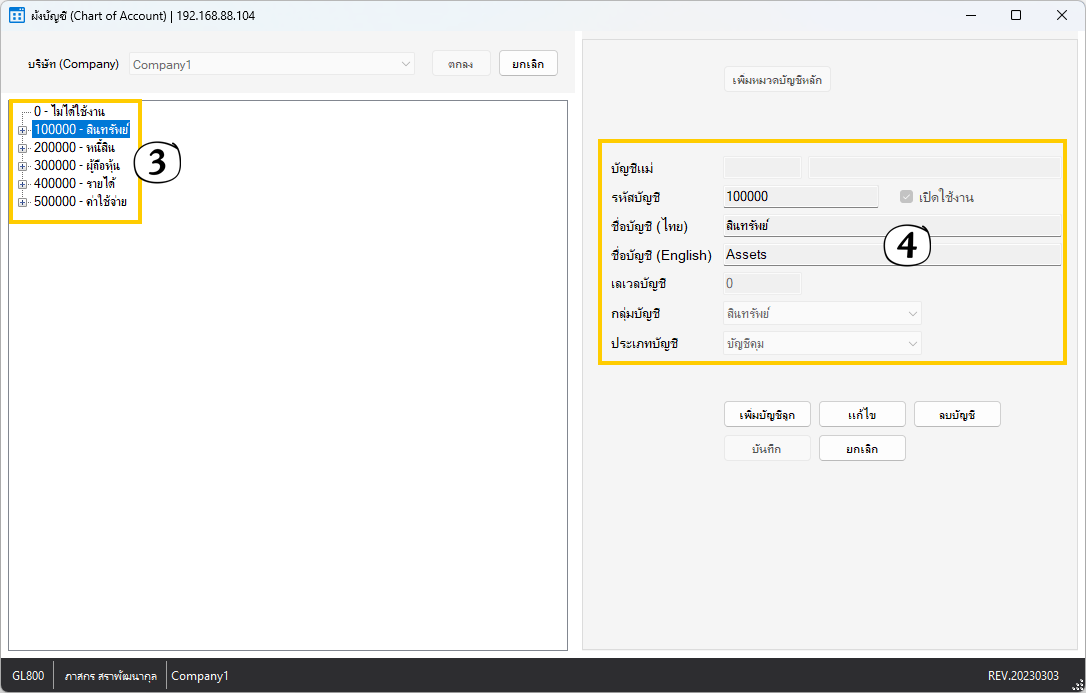Expand the 500000 ค่าใช้จ่าย tree node
This screenshot has height=693, width=1086.
pos(22,202)
